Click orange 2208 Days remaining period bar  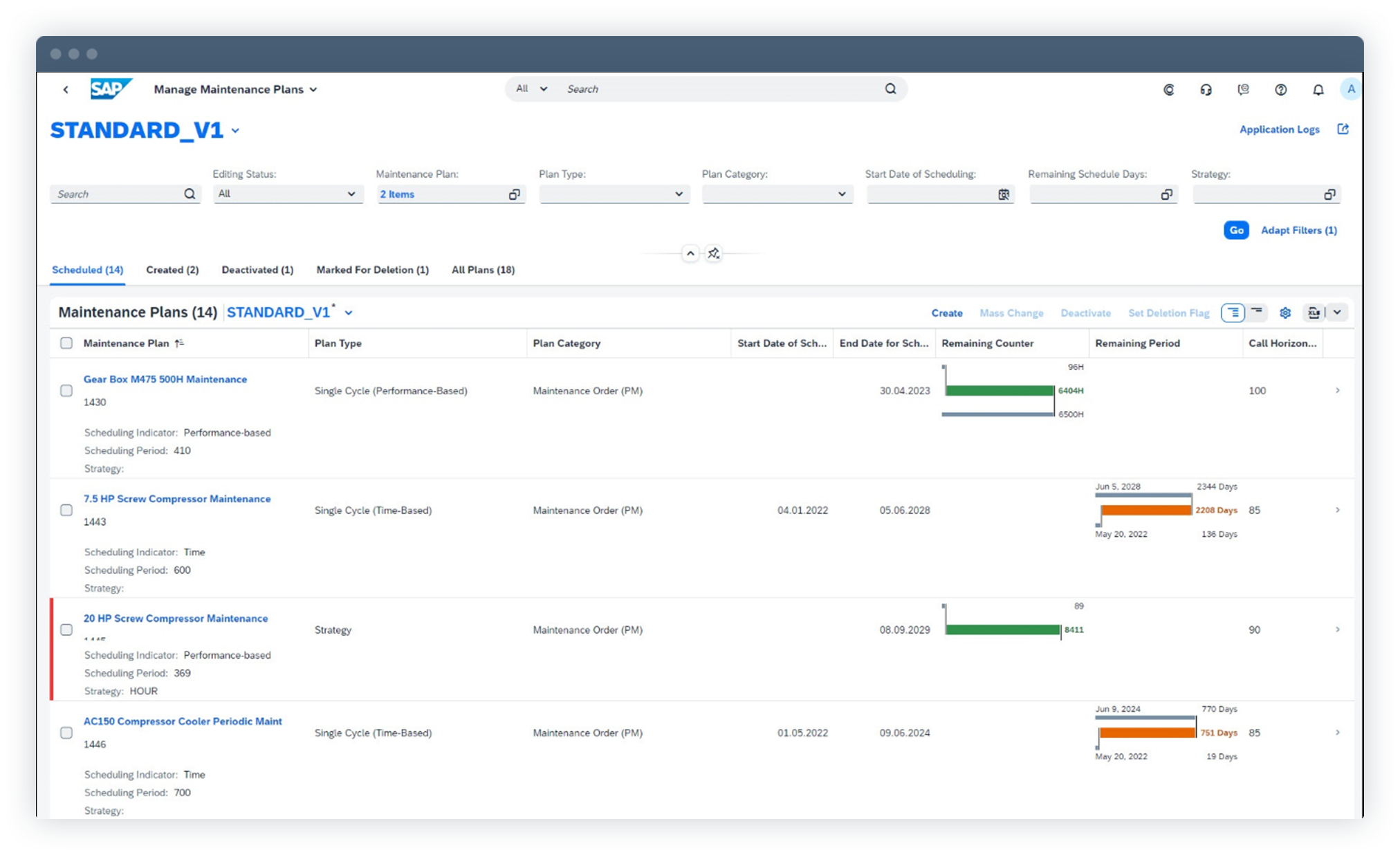point(1145,510)
